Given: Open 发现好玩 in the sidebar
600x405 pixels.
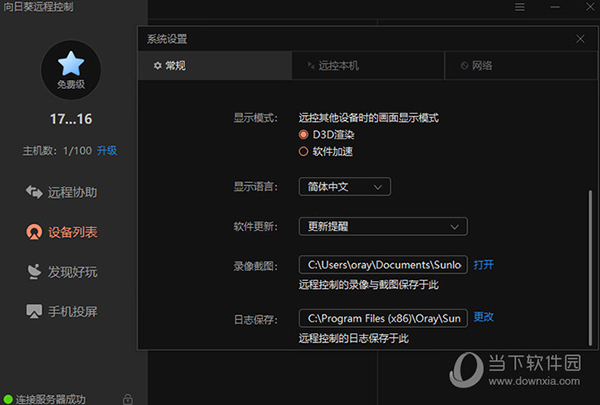Looking at the screenshot, I should pos(62,271).
